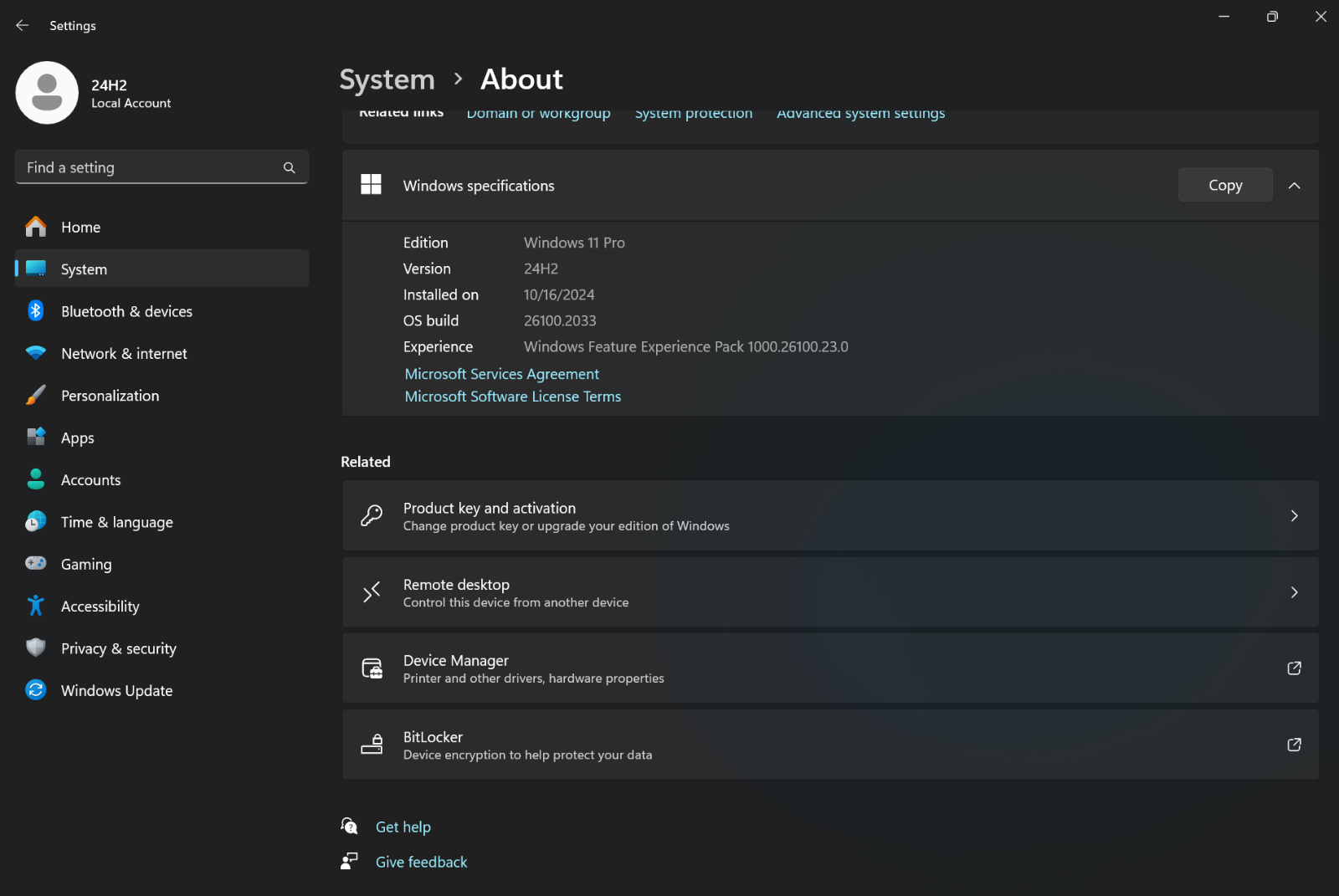
Task: Click the Remote desktop arrows icon
Action: pyautogui.click(x=372, y=592)
